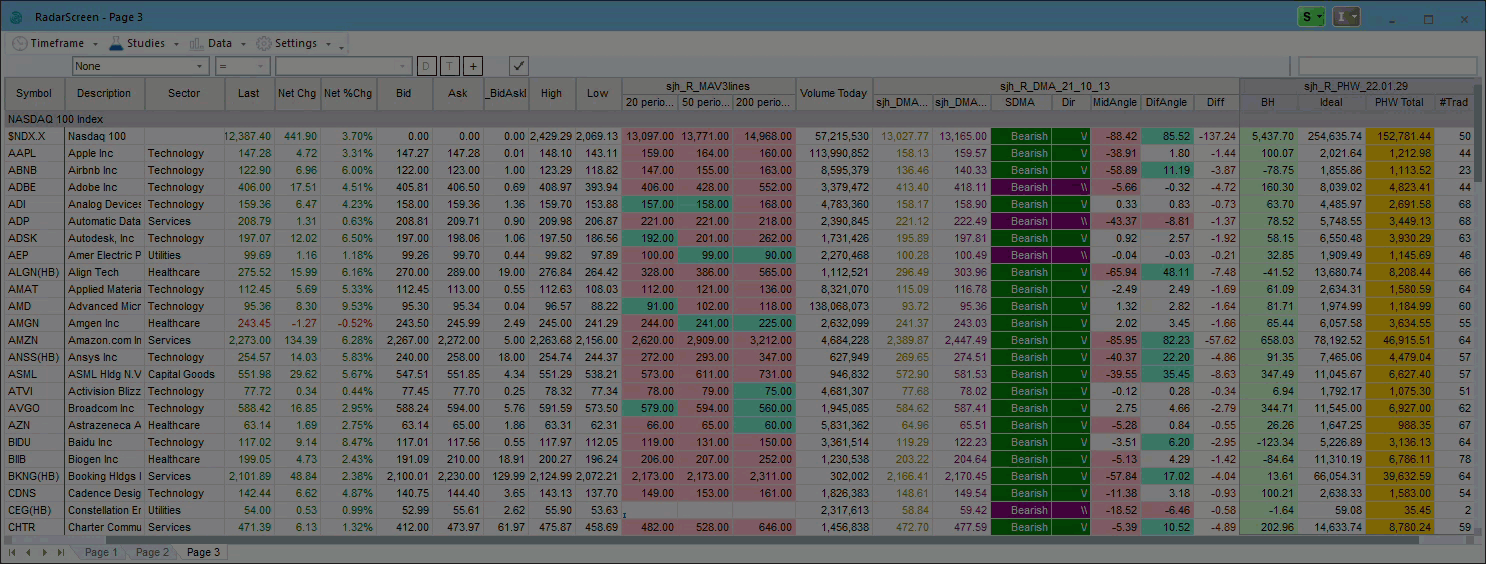Click the Utilities sector cell for AEP
1486x564 pixels.
click(184, 255)
